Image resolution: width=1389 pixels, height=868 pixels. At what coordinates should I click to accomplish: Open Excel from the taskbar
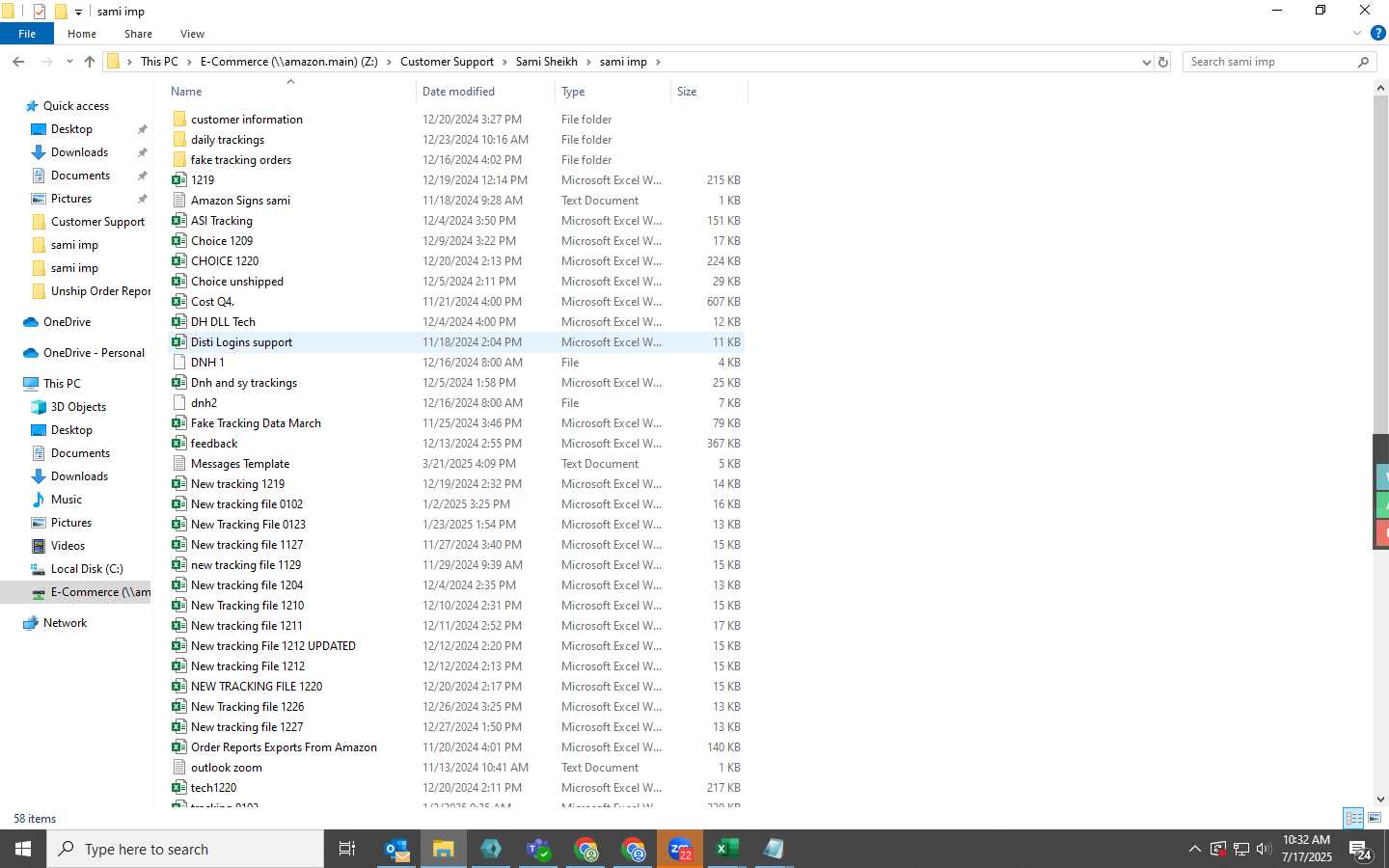pos(726,849)
